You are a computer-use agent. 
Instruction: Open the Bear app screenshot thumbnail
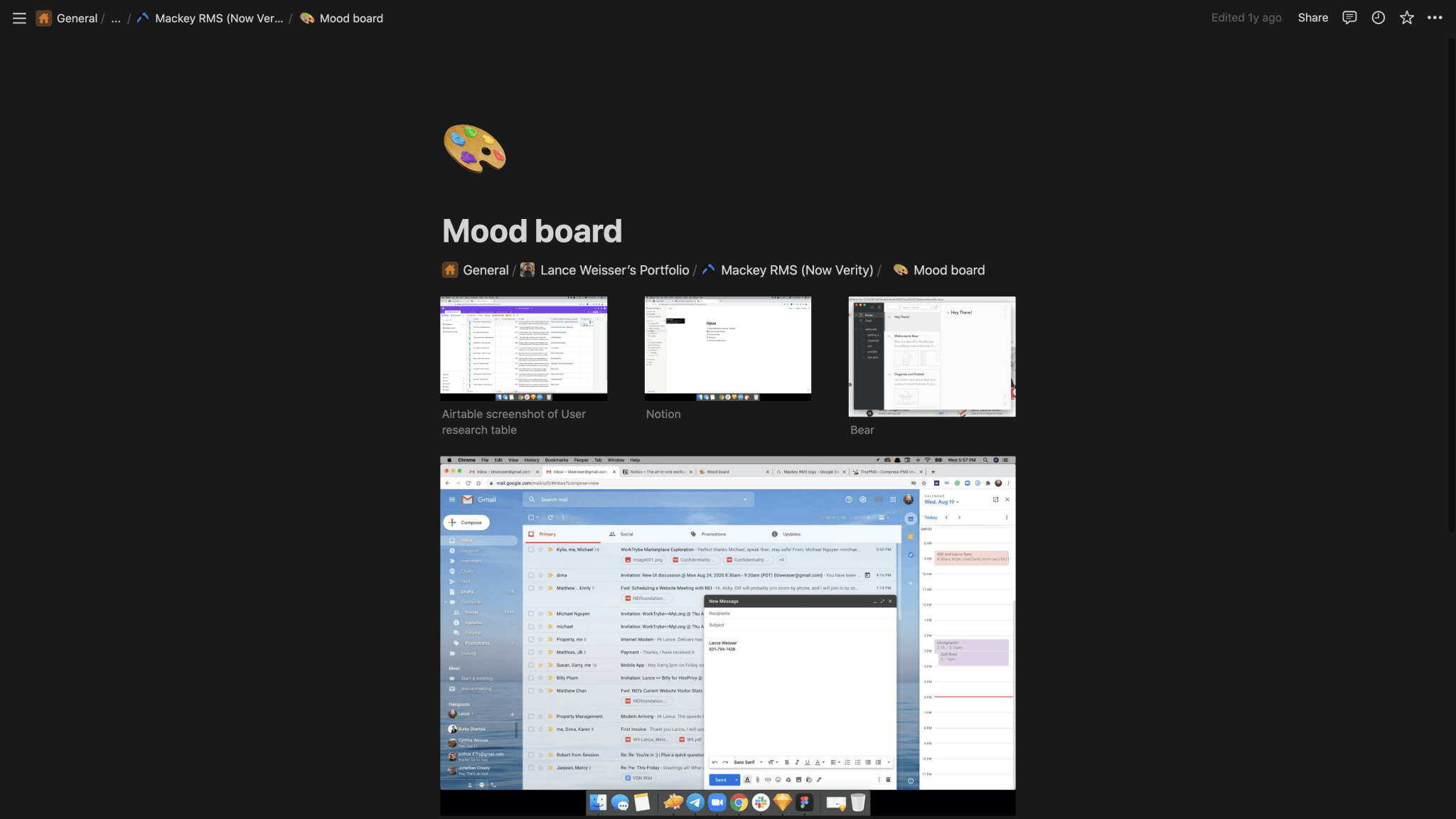click(931, 356)
